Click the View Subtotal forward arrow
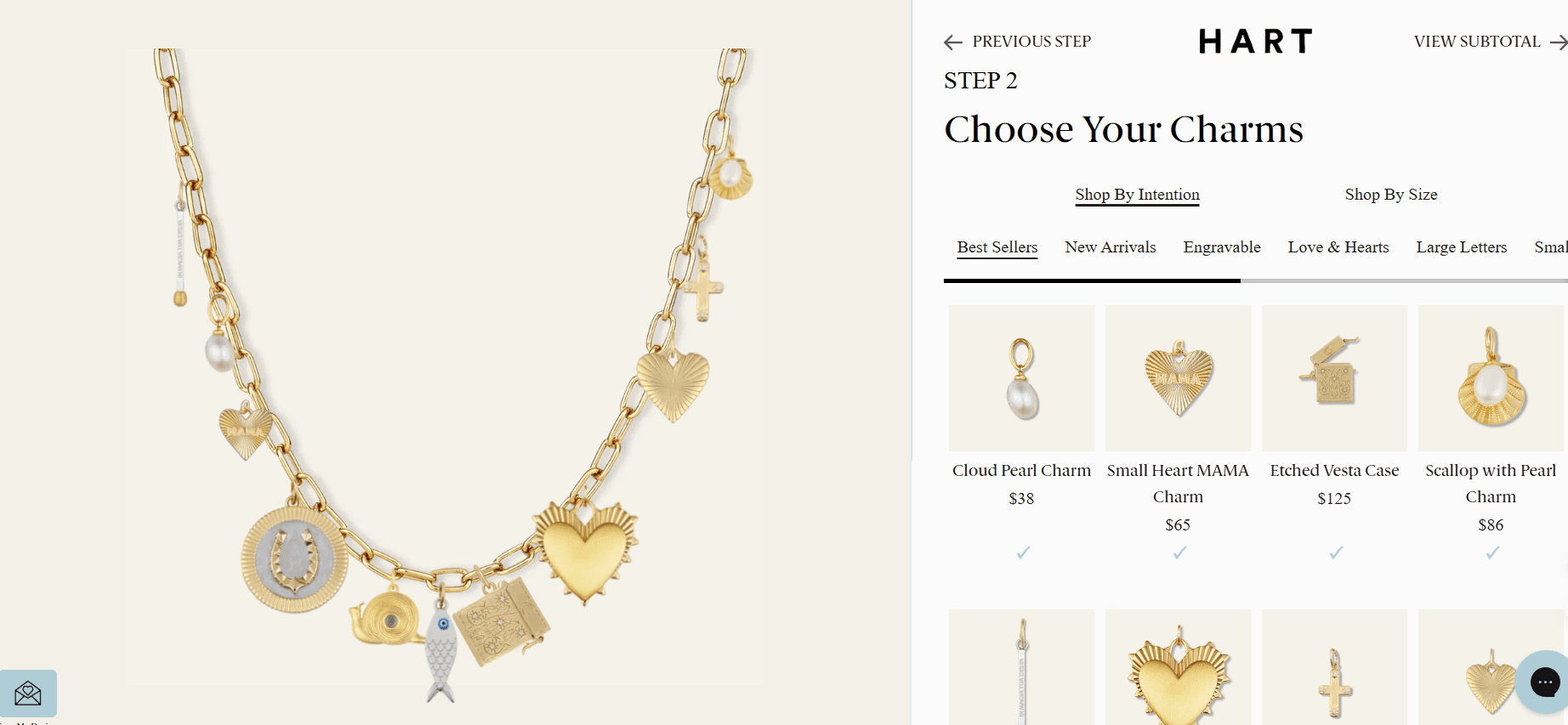 (1560, 42)
